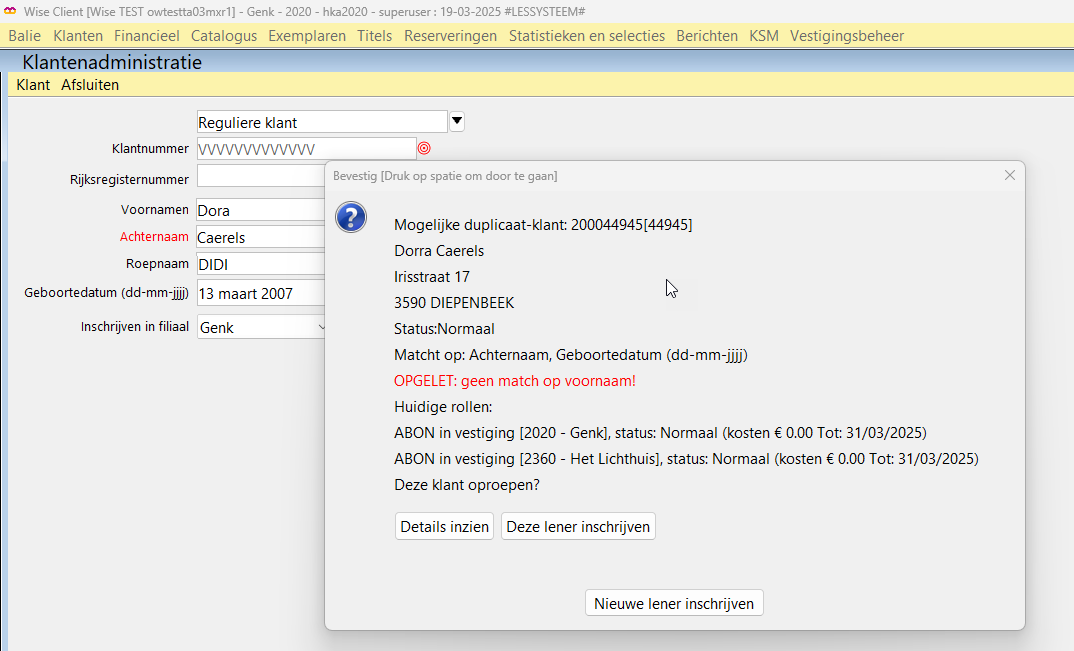Click the red target icon beside Klantnummer

[424, 148]
